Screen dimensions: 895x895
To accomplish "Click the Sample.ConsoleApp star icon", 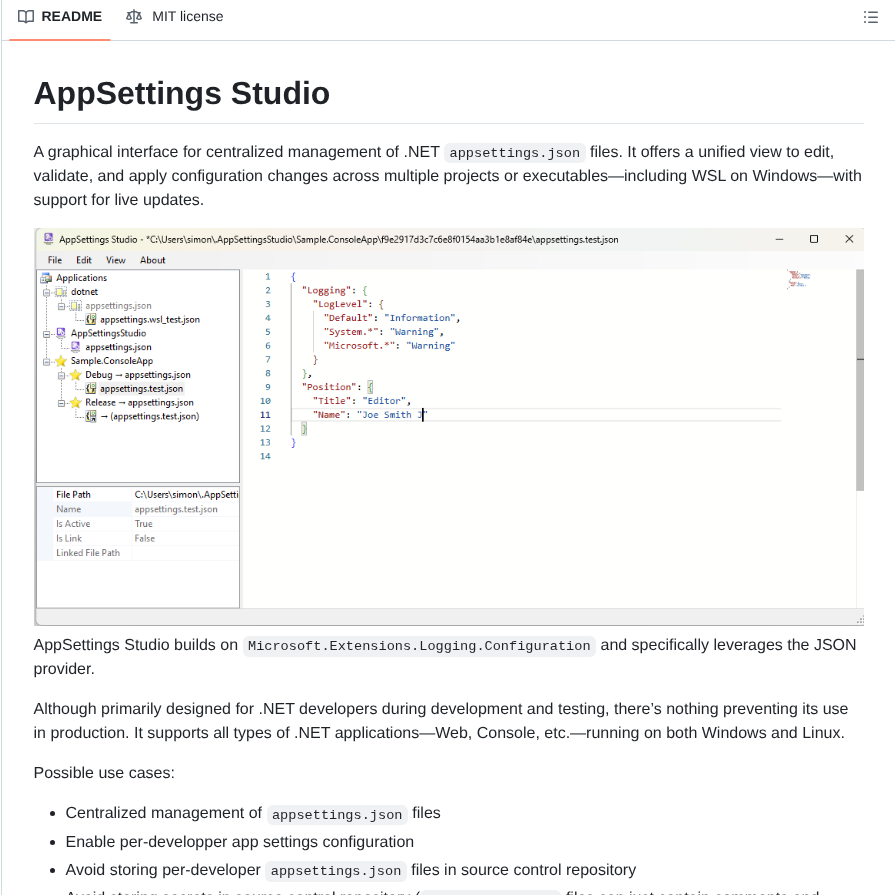I will (61, 361).
